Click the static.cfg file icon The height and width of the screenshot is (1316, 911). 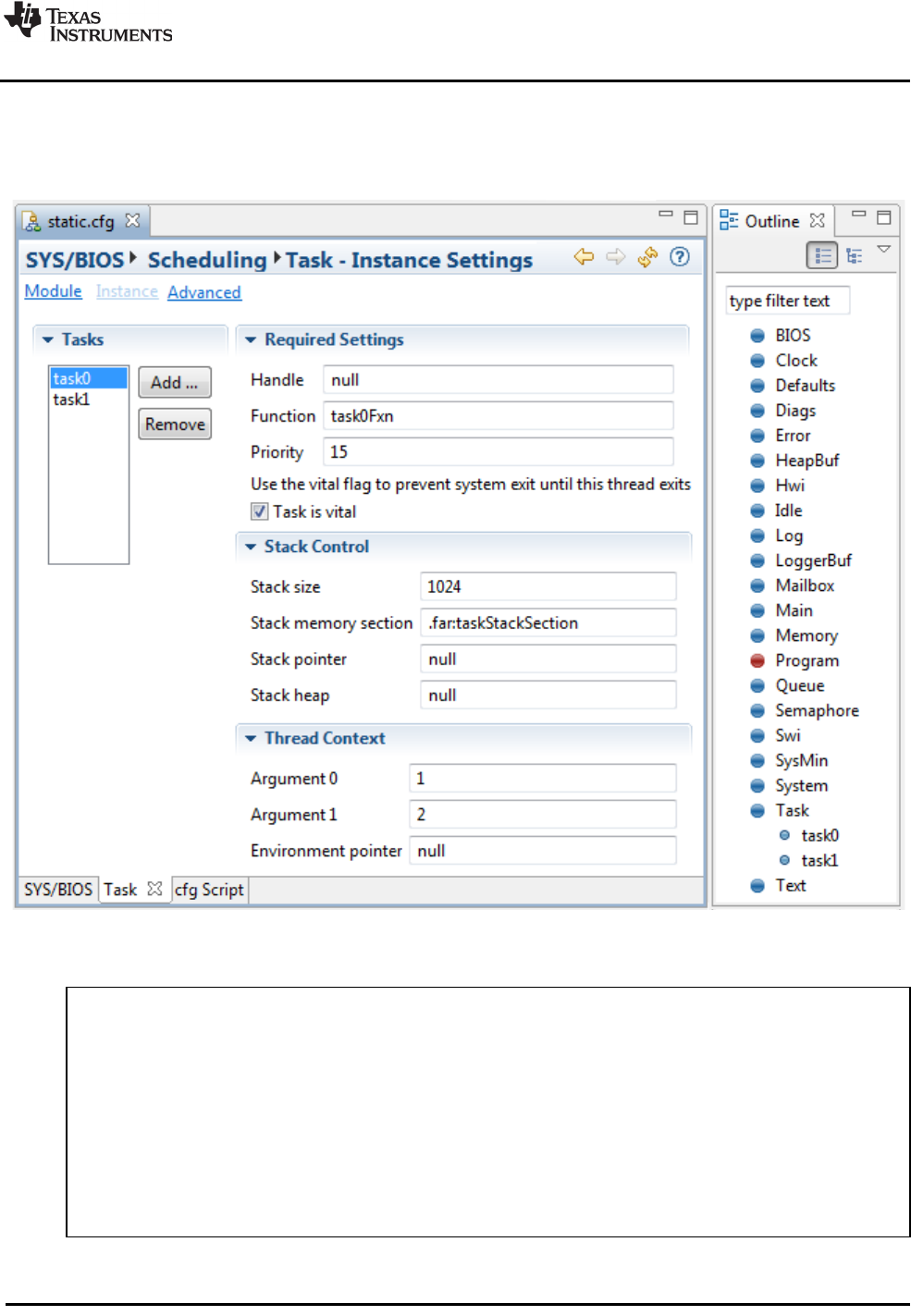point(32,222)
